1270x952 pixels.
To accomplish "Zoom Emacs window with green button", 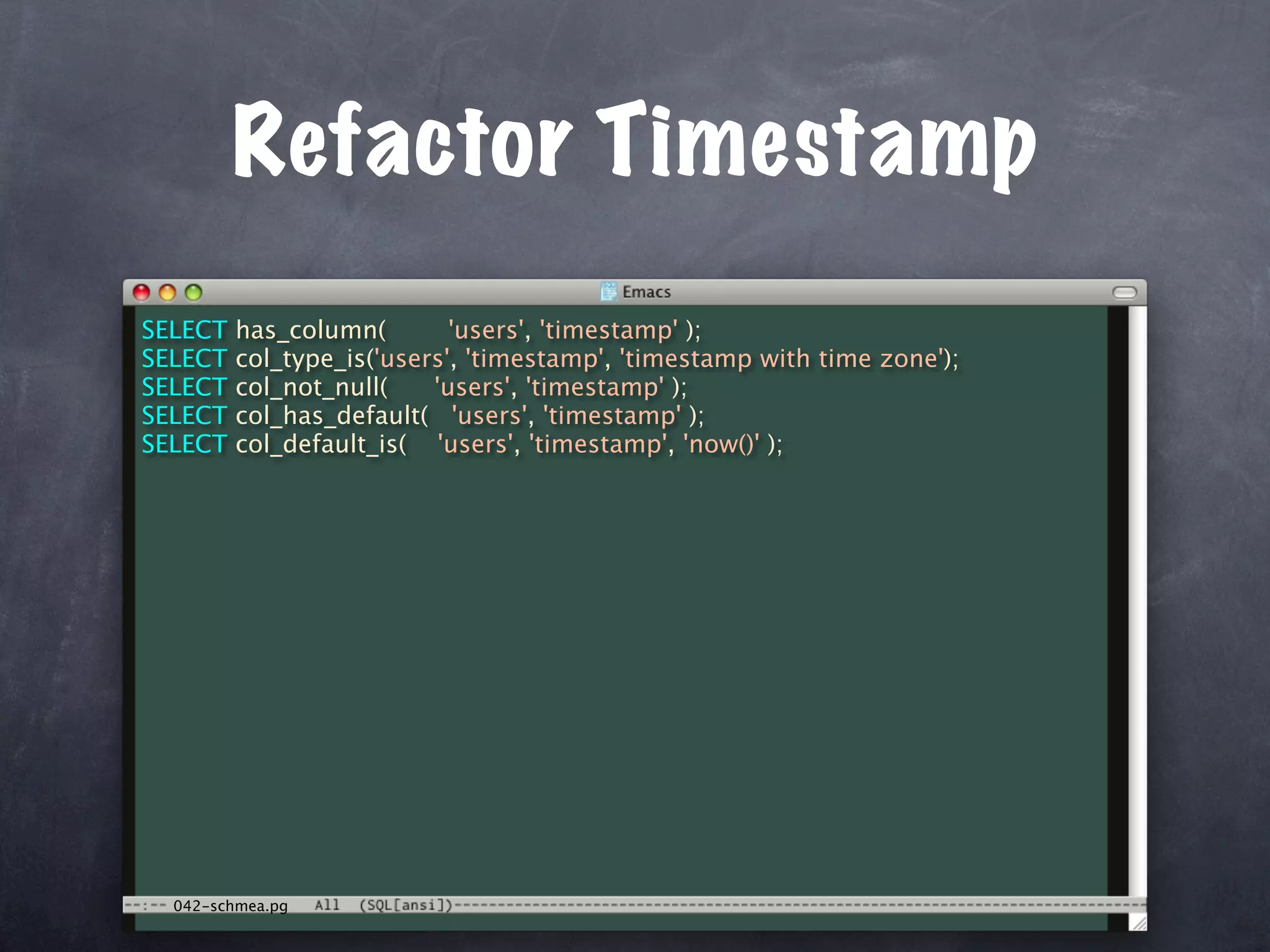I will (193, 293).
